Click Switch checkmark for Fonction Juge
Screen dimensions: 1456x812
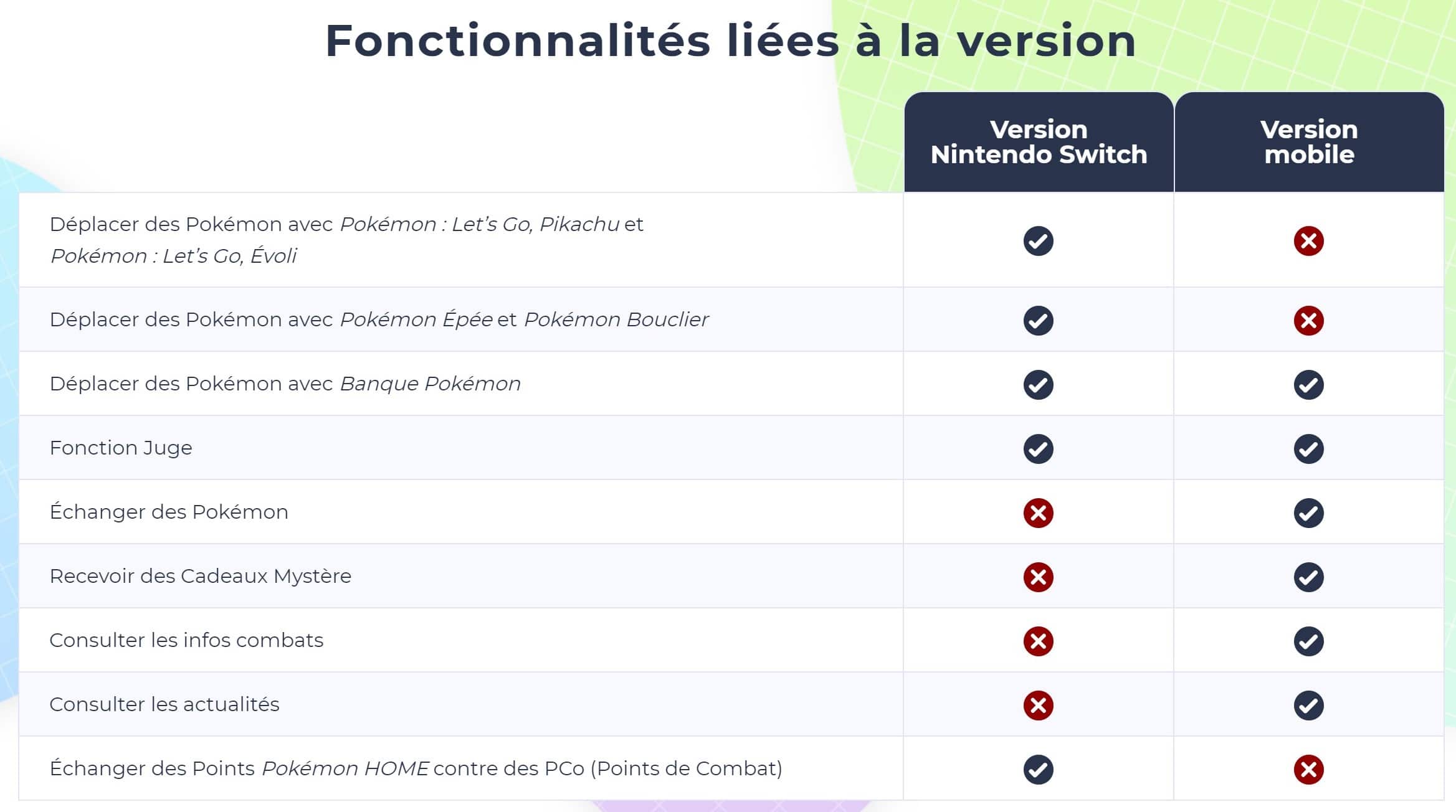[1038, 449]
